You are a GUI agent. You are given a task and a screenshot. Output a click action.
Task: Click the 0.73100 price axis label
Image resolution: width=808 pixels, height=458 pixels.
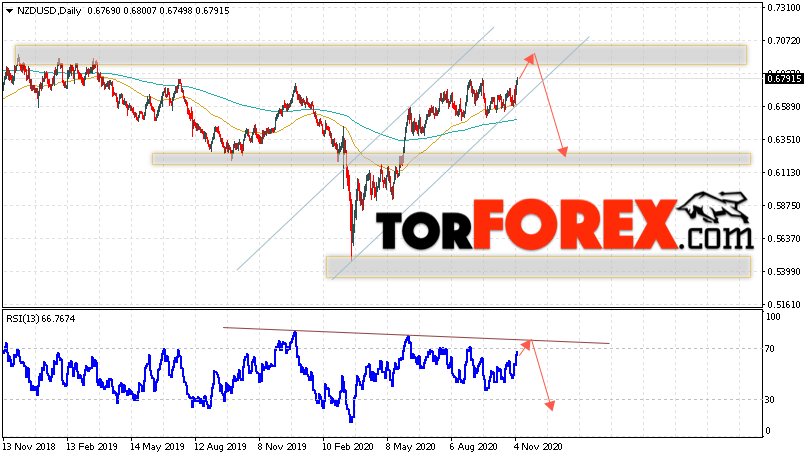click(784, 8)
